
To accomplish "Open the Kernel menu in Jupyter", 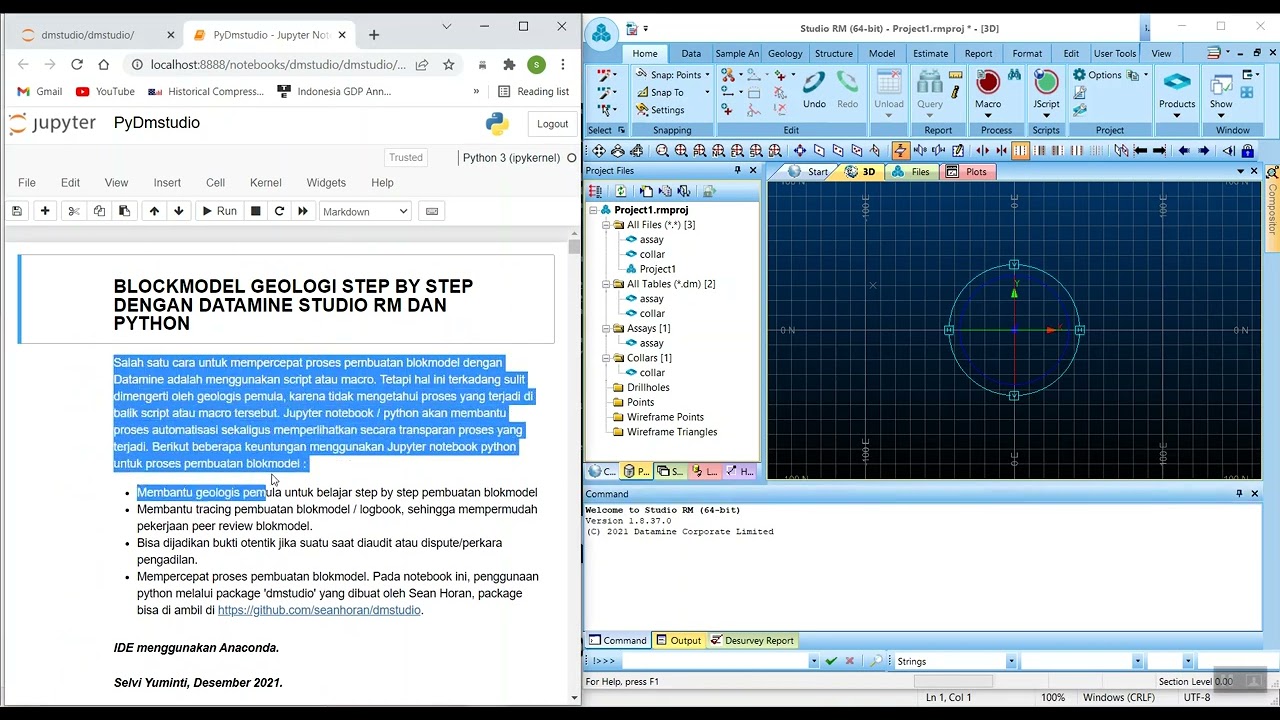I will [x=265, y=183].
